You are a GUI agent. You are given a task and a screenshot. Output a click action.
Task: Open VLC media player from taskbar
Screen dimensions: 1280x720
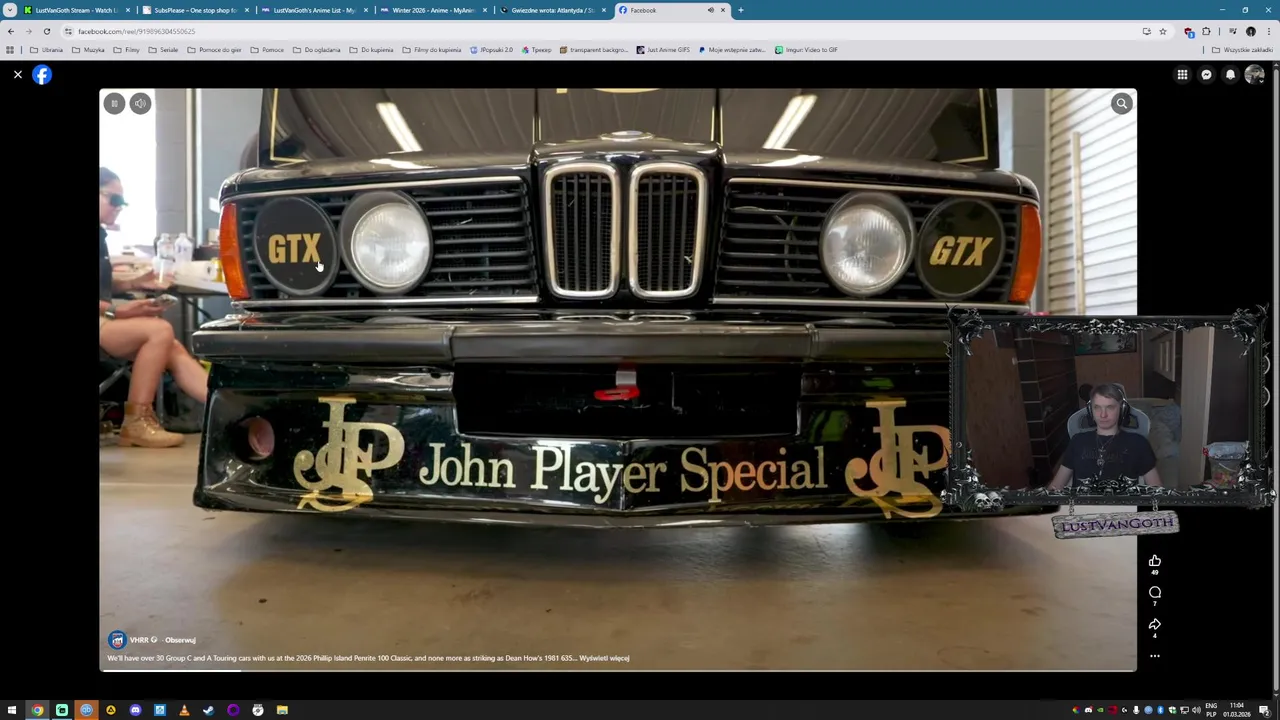pyautogui.click(x=184, y=710)
